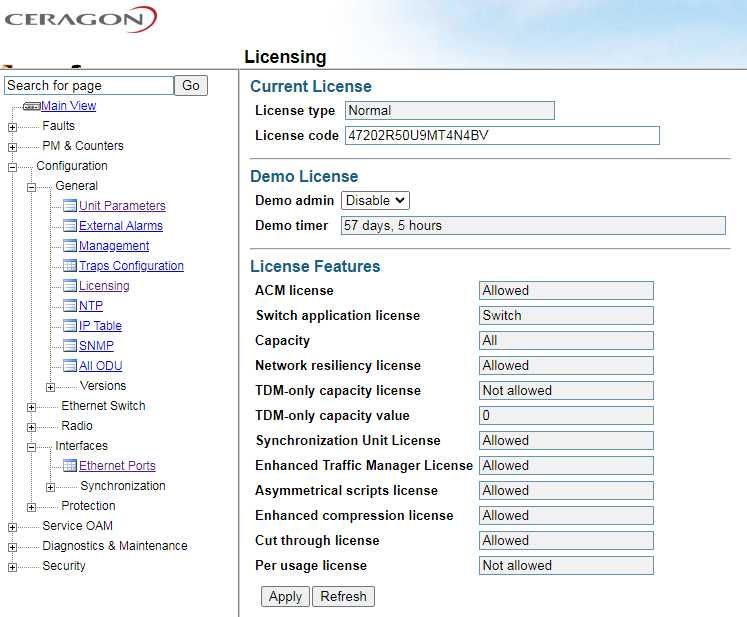Open the Unit Parameters link

point(122,206)
